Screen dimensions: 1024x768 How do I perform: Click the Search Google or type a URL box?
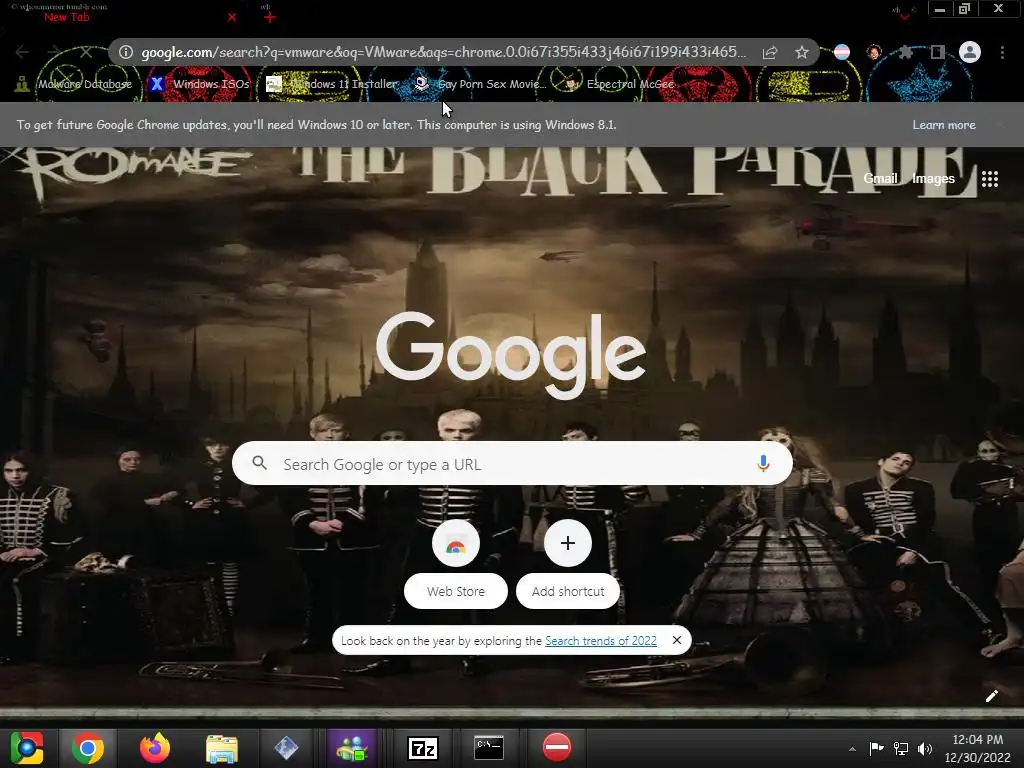pyautogui.click(x=512, y=464)
